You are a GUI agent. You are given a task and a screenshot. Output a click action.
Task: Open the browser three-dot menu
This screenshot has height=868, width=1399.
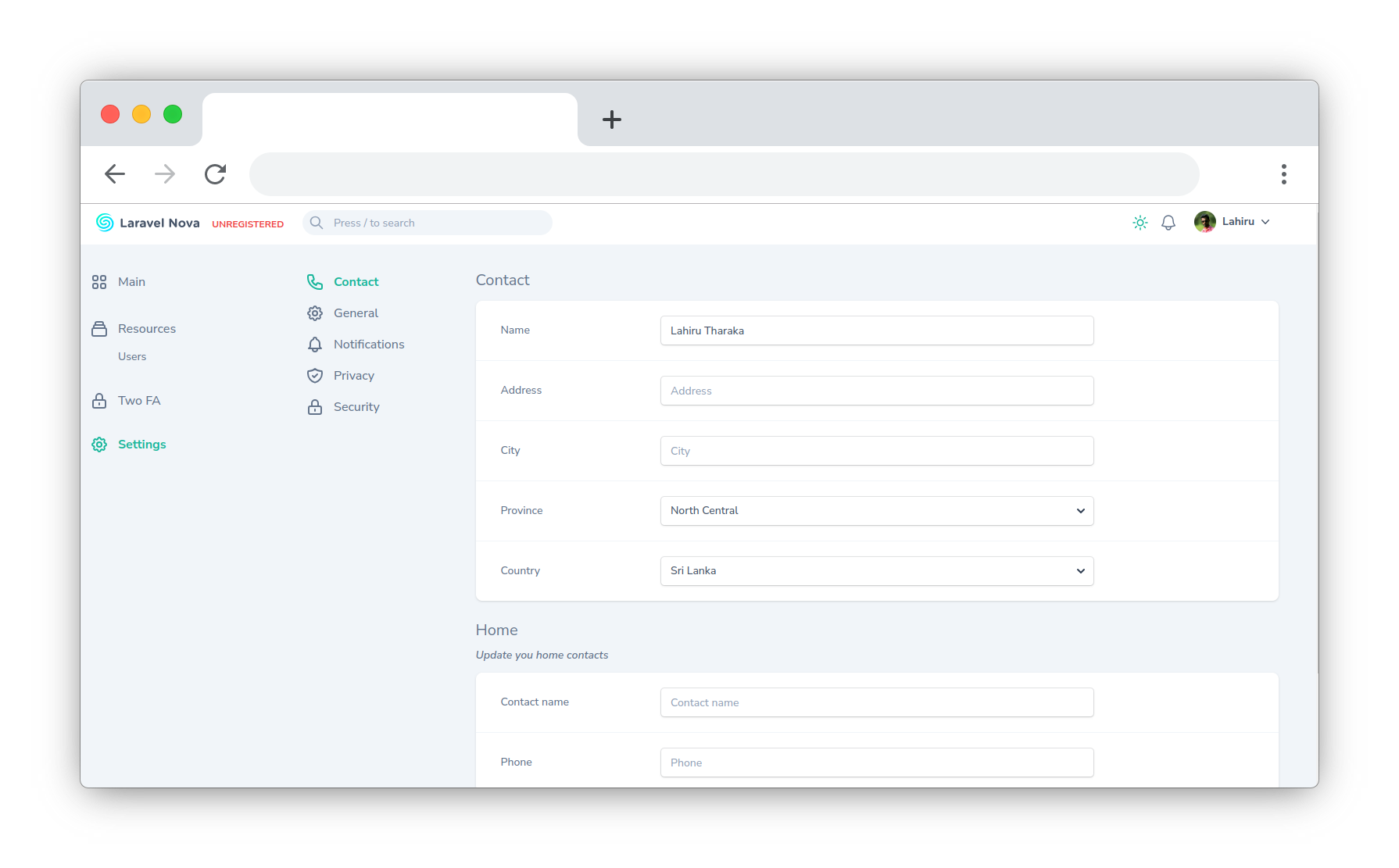(1283, 174)
